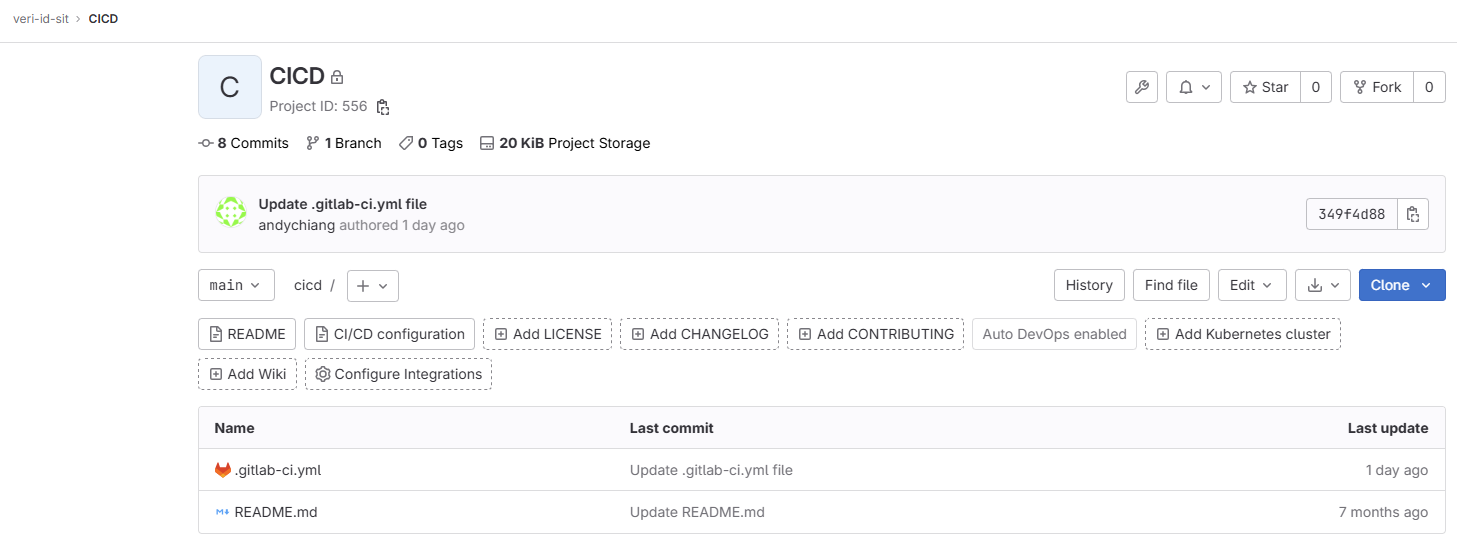Image resolution: width=1457 pixels, height=544 pixels.
Task: Click the History button
Action: (1089, 285)
